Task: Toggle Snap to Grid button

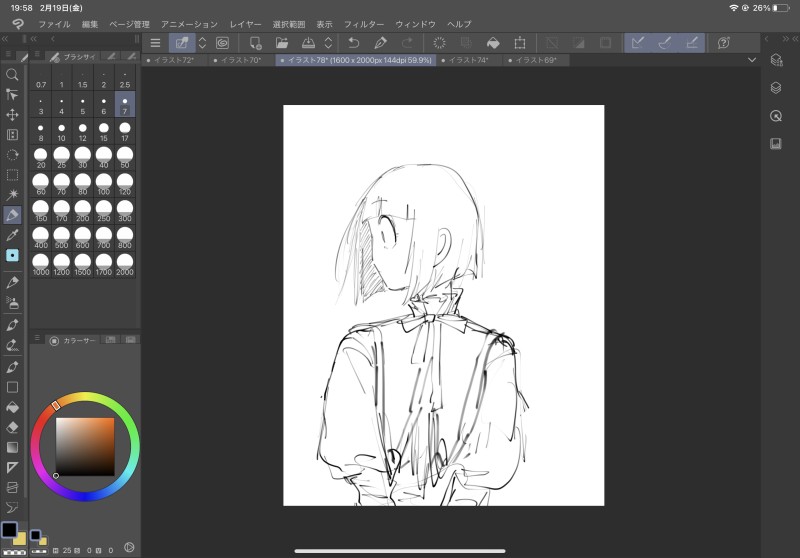Action: coord(692,43)
